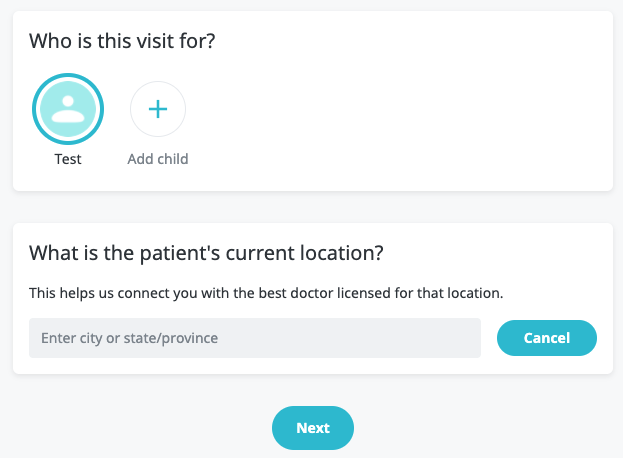
Task: Pick Test as the visit patient
Action: click(x=68, y=109)
